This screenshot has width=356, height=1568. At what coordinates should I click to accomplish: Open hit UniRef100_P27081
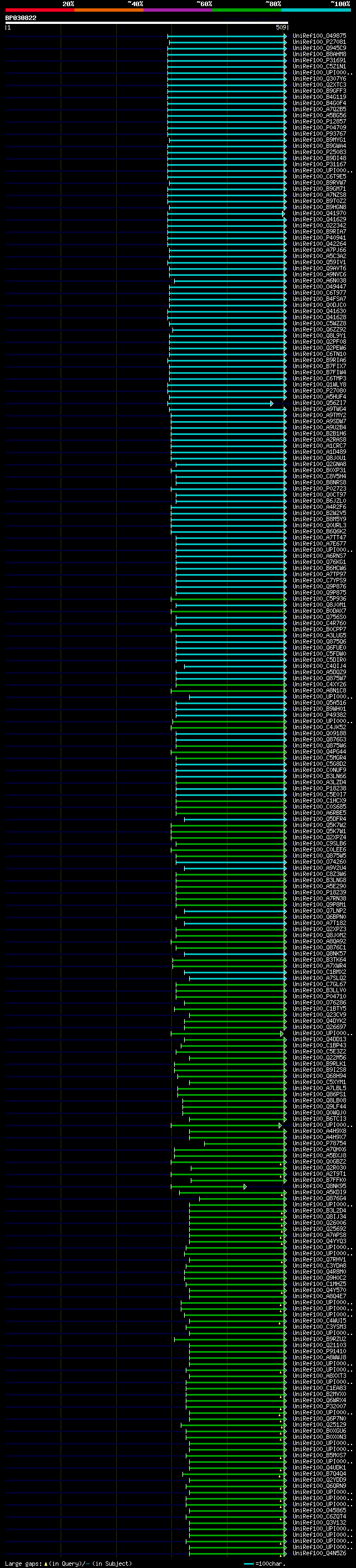click(319, 42)
